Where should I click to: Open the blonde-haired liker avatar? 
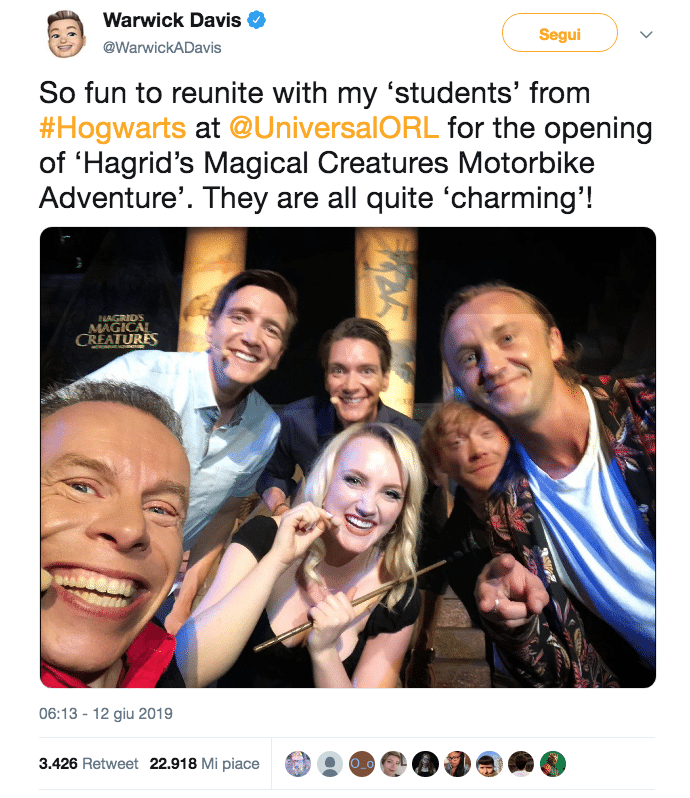[393, 764]
